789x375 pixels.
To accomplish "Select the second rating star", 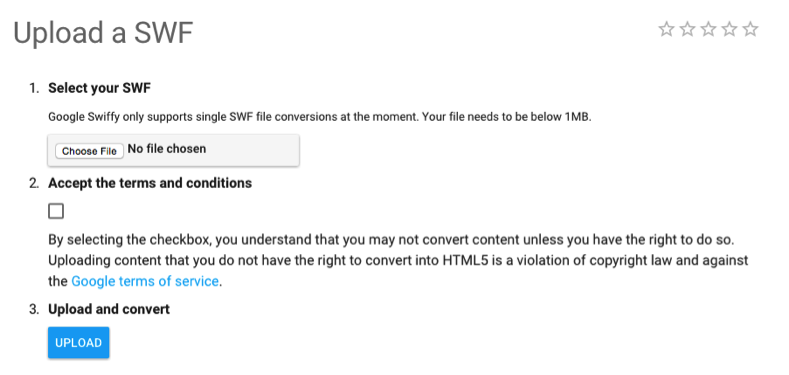I will point(687,29).
